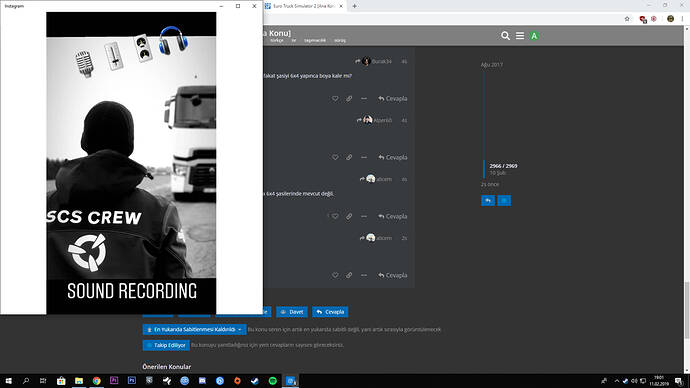Viewport: 690px width, 388px height.
Task: Open the volume icon in system tray
Action: [634, 381]
